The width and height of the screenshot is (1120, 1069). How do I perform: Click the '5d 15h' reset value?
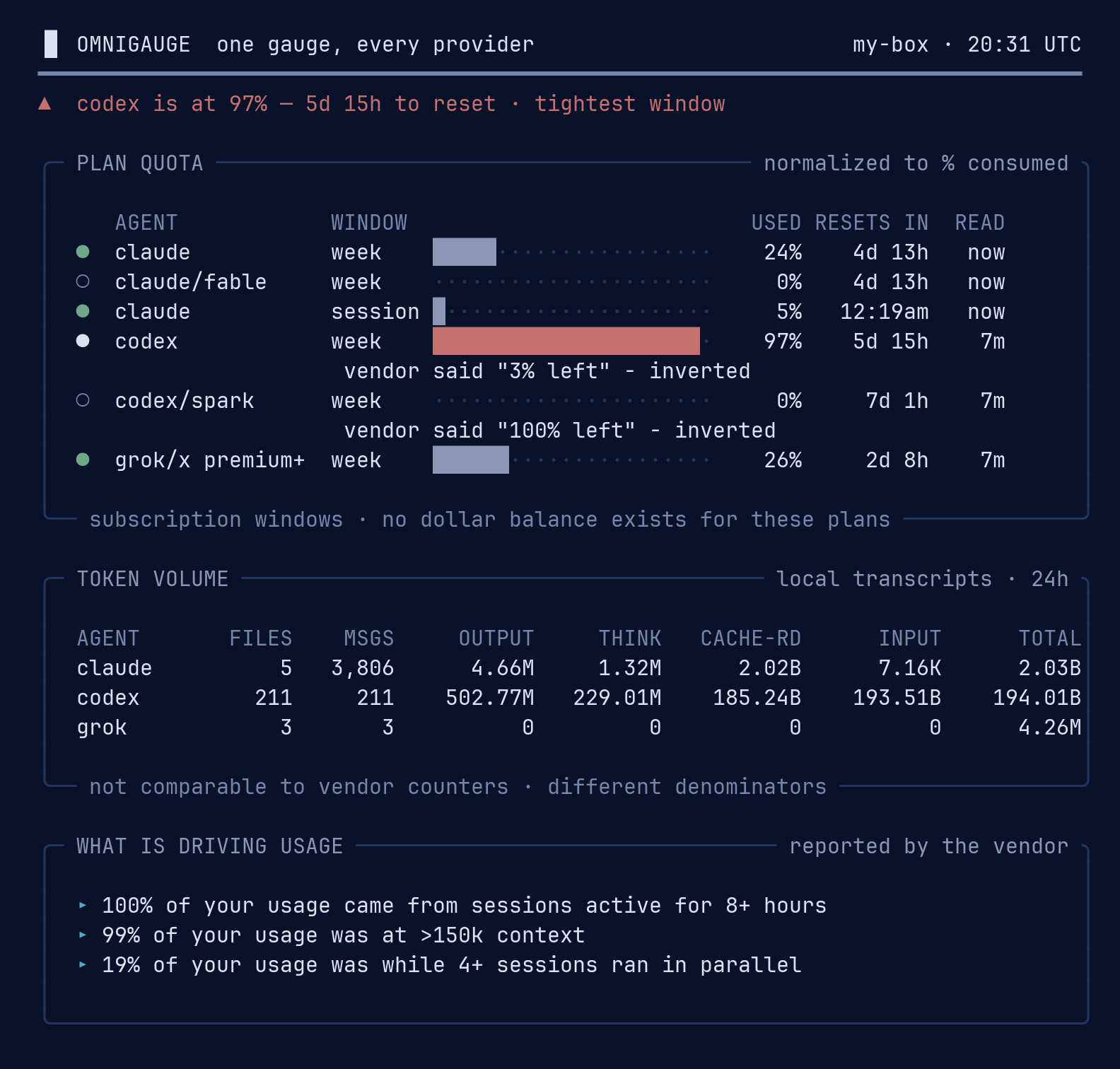pos(891,341)
